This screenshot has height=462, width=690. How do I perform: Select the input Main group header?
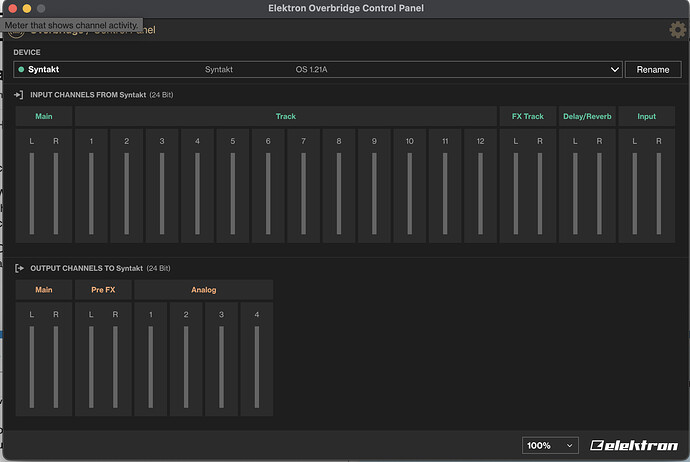44,116
